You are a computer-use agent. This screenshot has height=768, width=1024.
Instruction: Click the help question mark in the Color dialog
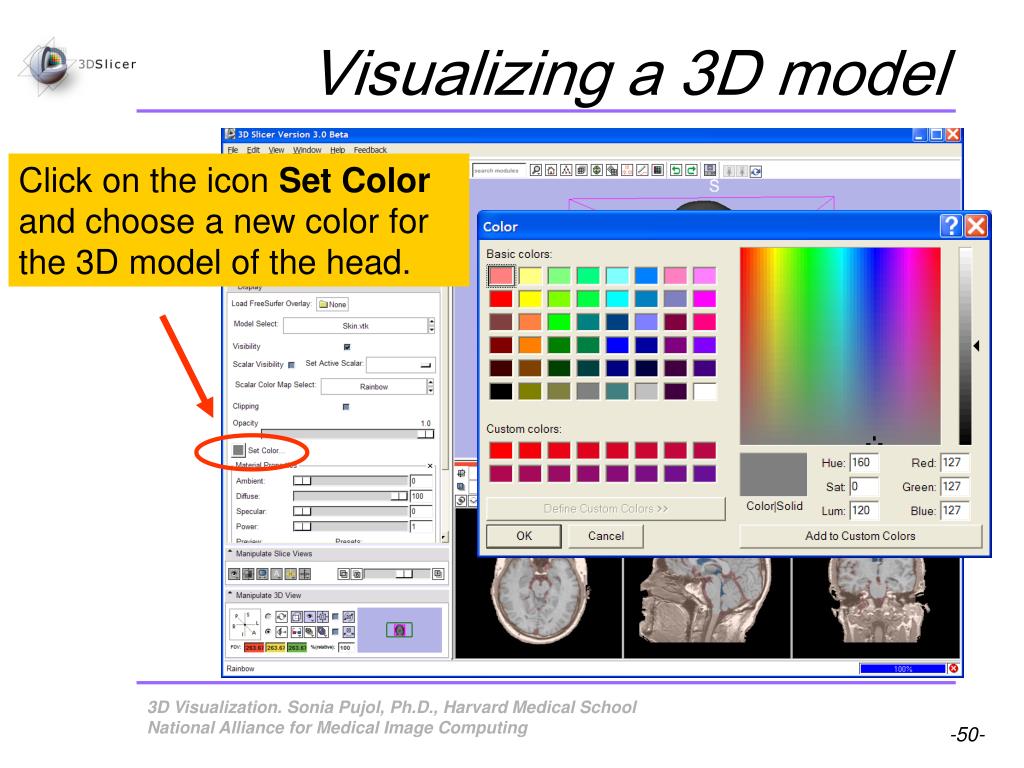tap(951, 226)
